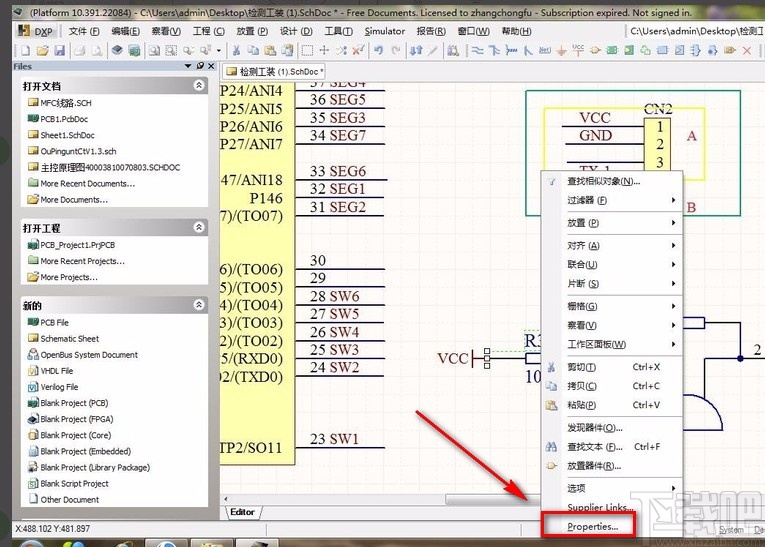The width and height of the screenshot is (765, 547).
Task: Click the Clear Filter toolbar icon
Action: click(x=359, y=50)
